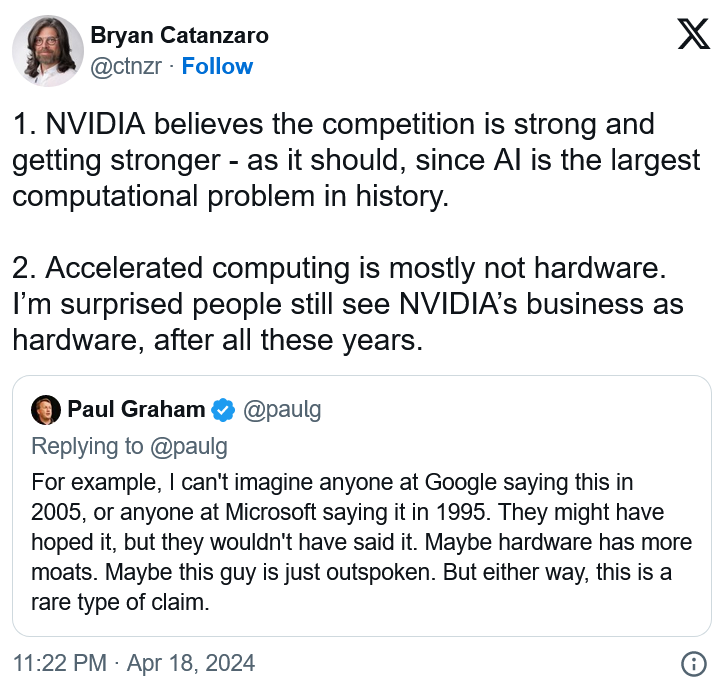Open the X logo link
The image size is (720, 687).
pos(694,34)
